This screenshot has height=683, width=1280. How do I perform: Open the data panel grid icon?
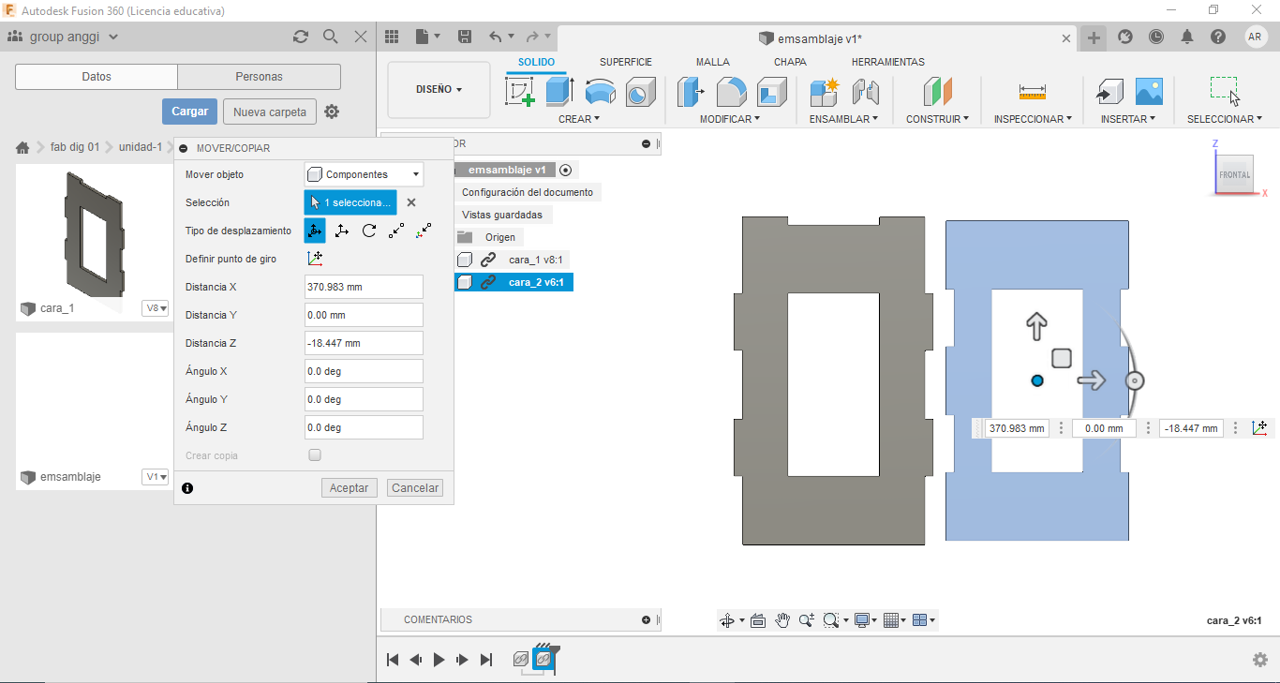[392, 37]
